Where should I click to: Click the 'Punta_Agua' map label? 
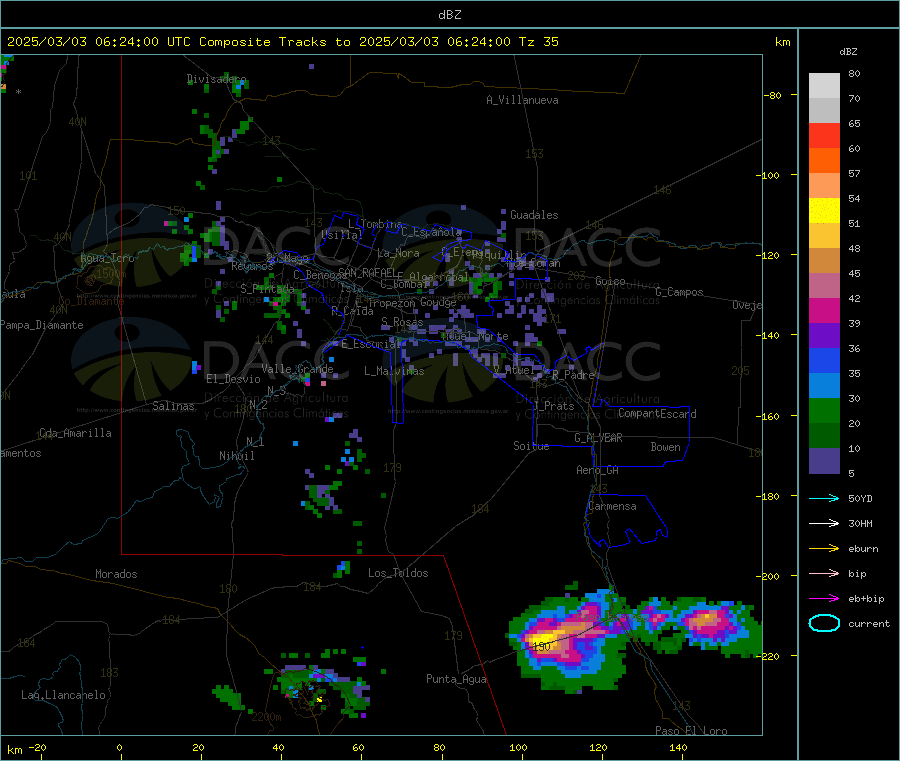pyautogui.click(x=456, y=679)
